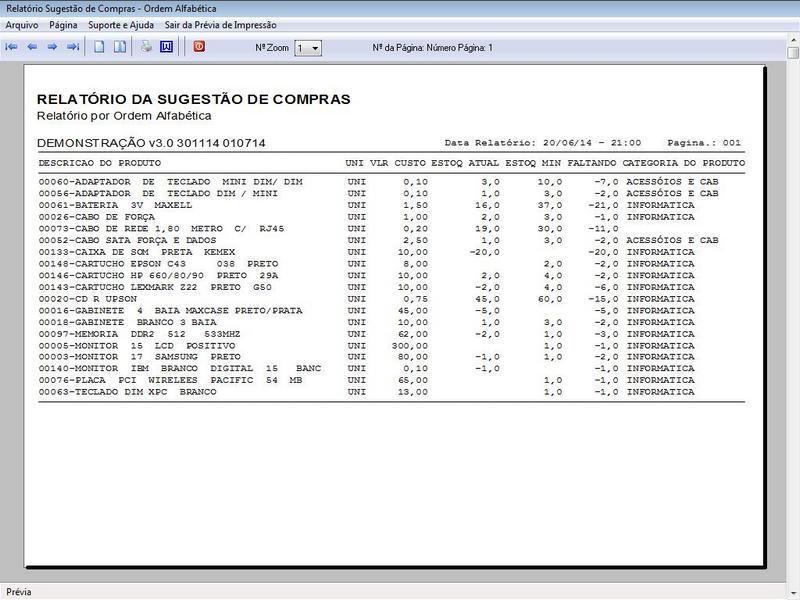Image resolution: width=800 pixels, height=600 pixels.
Task: Click VLR CUSTO column header
Action: (398, 163)
